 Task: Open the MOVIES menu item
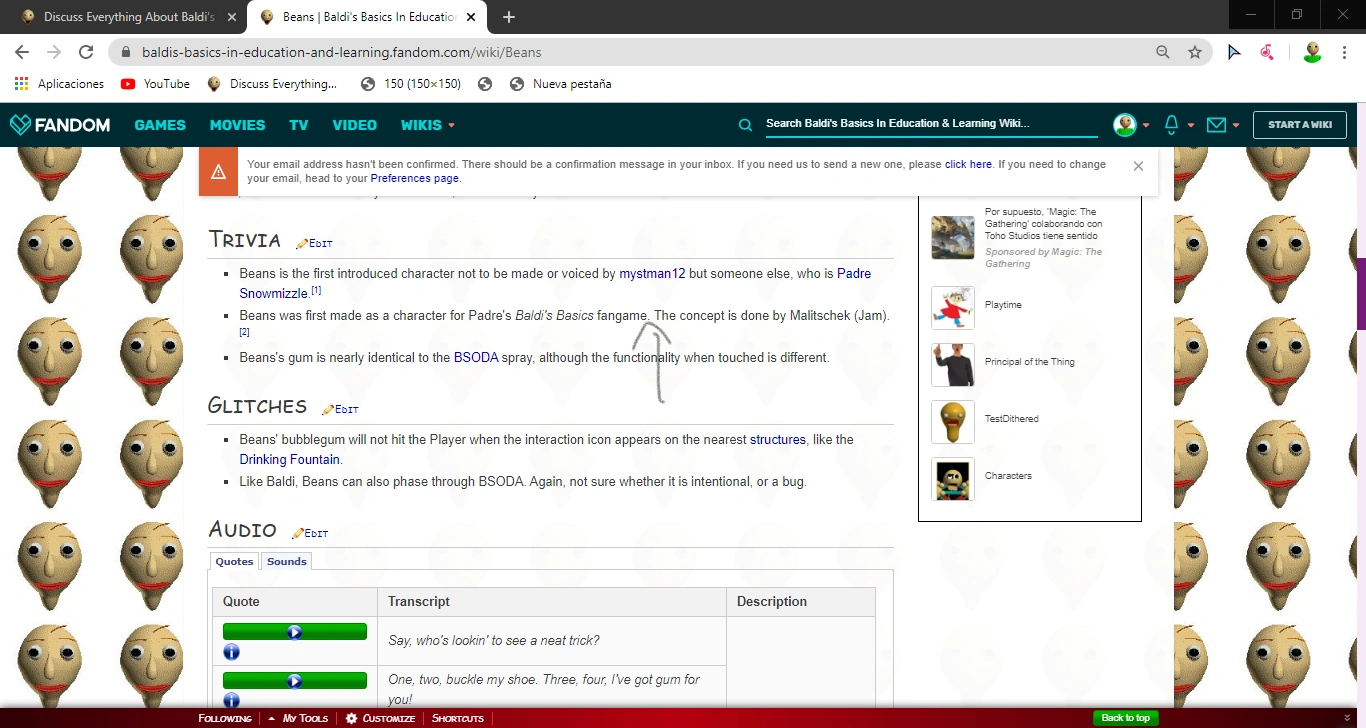pos(237,125)
